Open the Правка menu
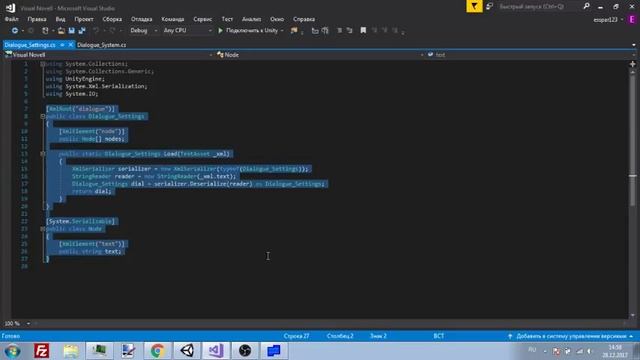Screen dimensions: 640x360 pos(37,19)
